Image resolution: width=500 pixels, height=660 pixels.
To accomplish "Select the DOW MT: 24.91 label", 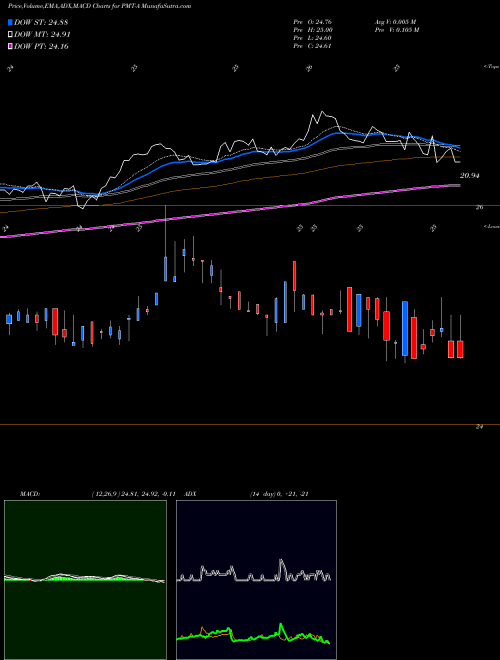I will pos(42,35).
